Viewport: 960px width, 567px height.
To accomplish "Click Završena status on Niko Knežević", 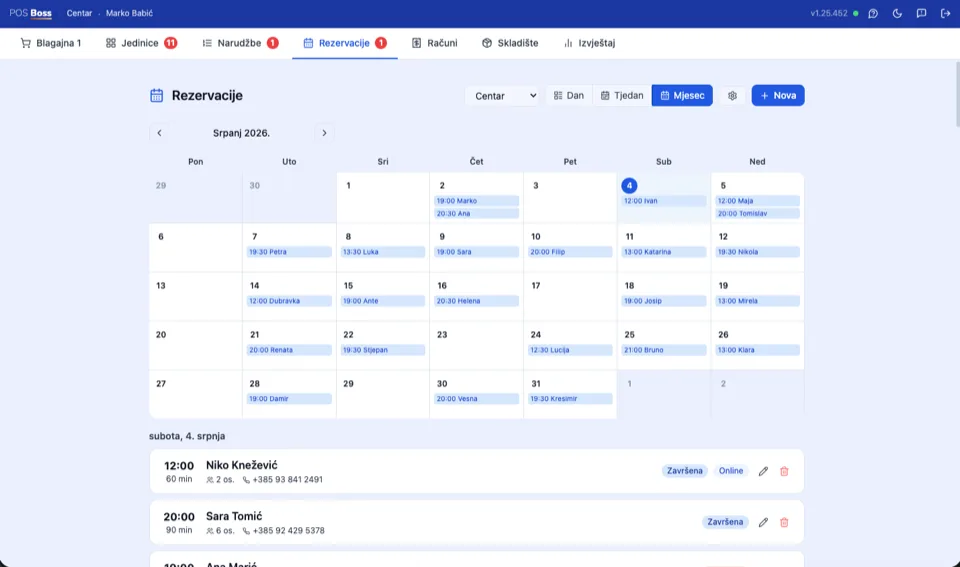I will click(x=684, y=471).
